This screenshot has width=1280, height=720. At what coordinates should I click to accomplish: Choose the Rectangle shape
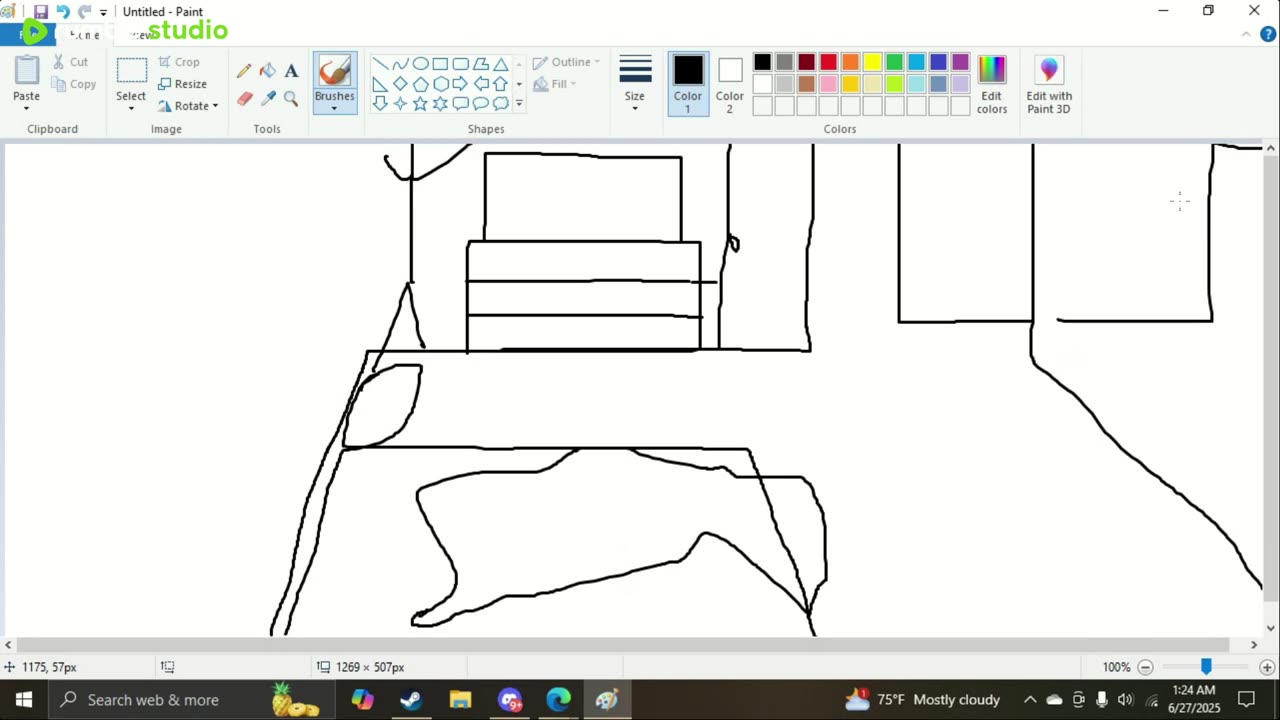click(x=440, y=64)
